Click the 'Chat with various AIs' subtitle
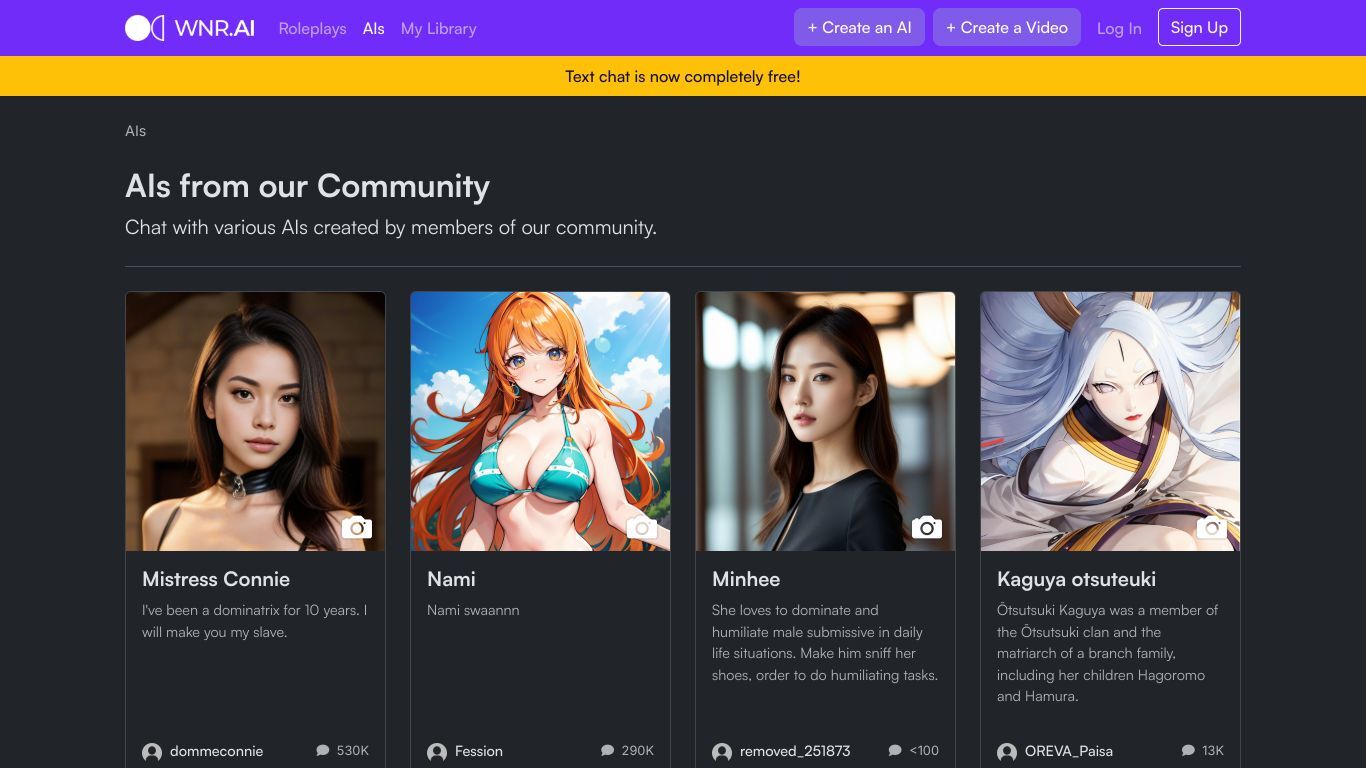Image resolution: width=1366 pixels, height=768 pixels. coord(391,227)
